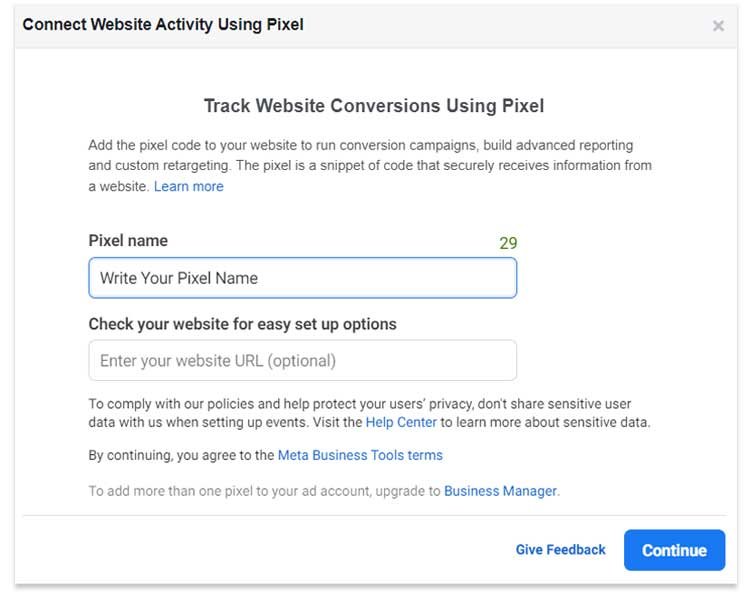750x592 pixels.
Task: Click the green character counter 29
Action: [x=508, y=243]
